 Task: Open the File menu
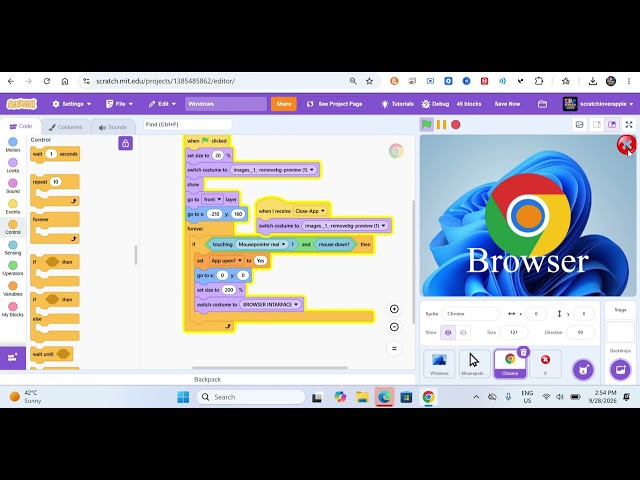coord(119,104)
